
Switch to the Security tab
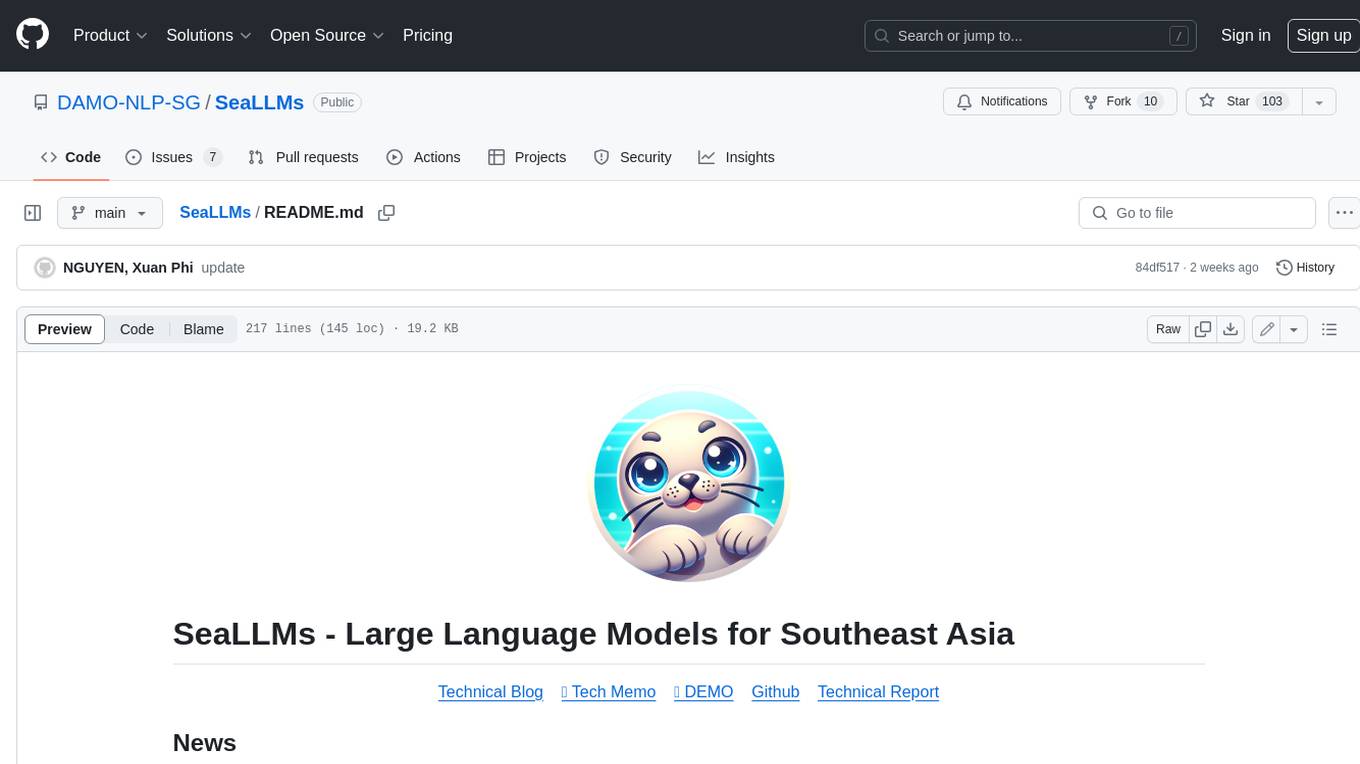632,157
